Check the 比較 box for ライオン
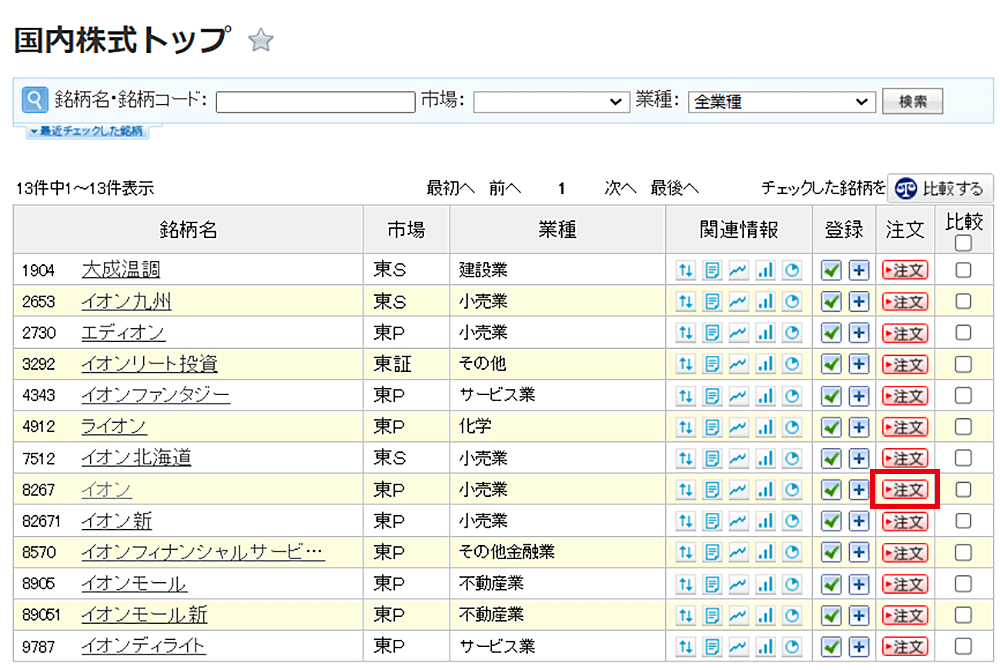Screen dimensions: 1000x670 pyautogui.click(x=964, y=426)
